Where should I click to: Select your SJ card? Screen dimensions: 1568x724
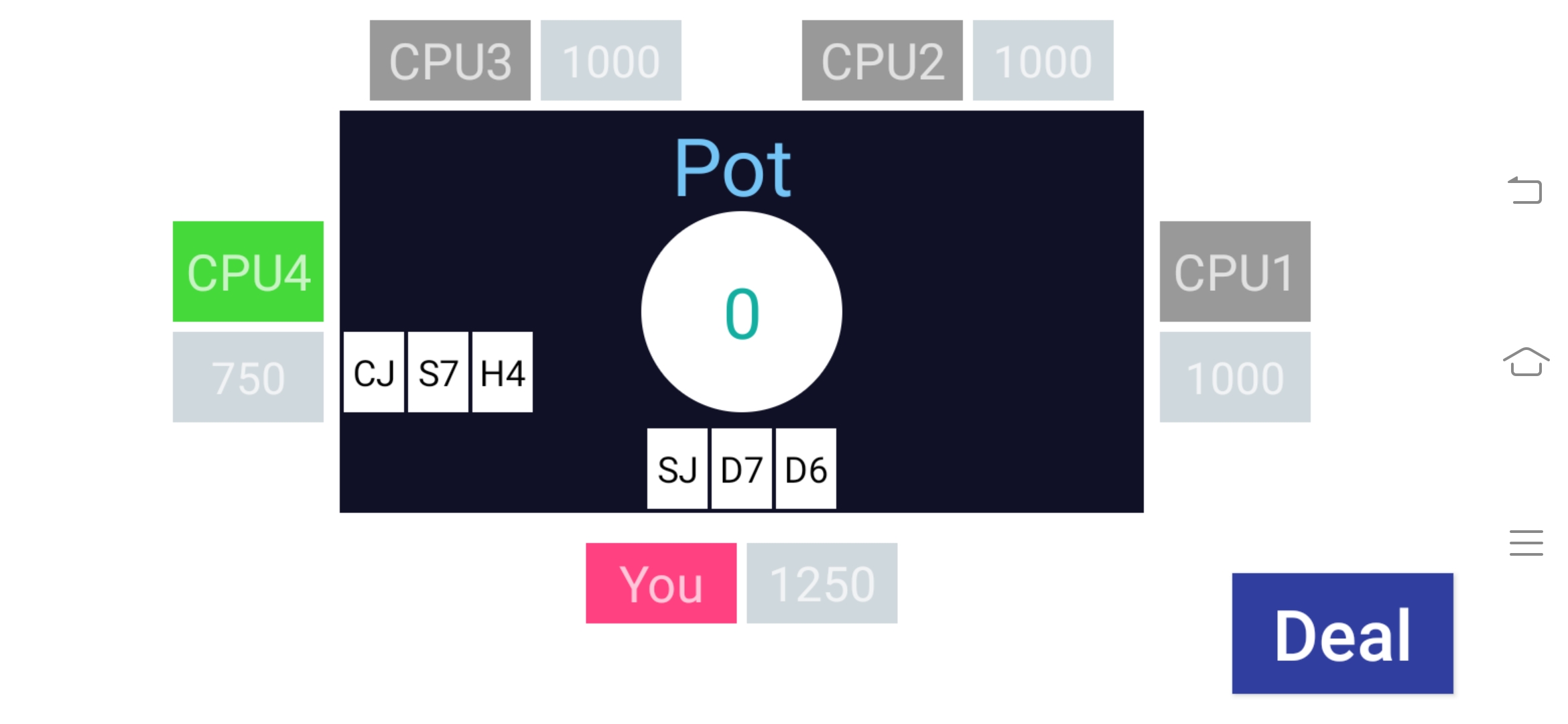click(x=677, y=469)
